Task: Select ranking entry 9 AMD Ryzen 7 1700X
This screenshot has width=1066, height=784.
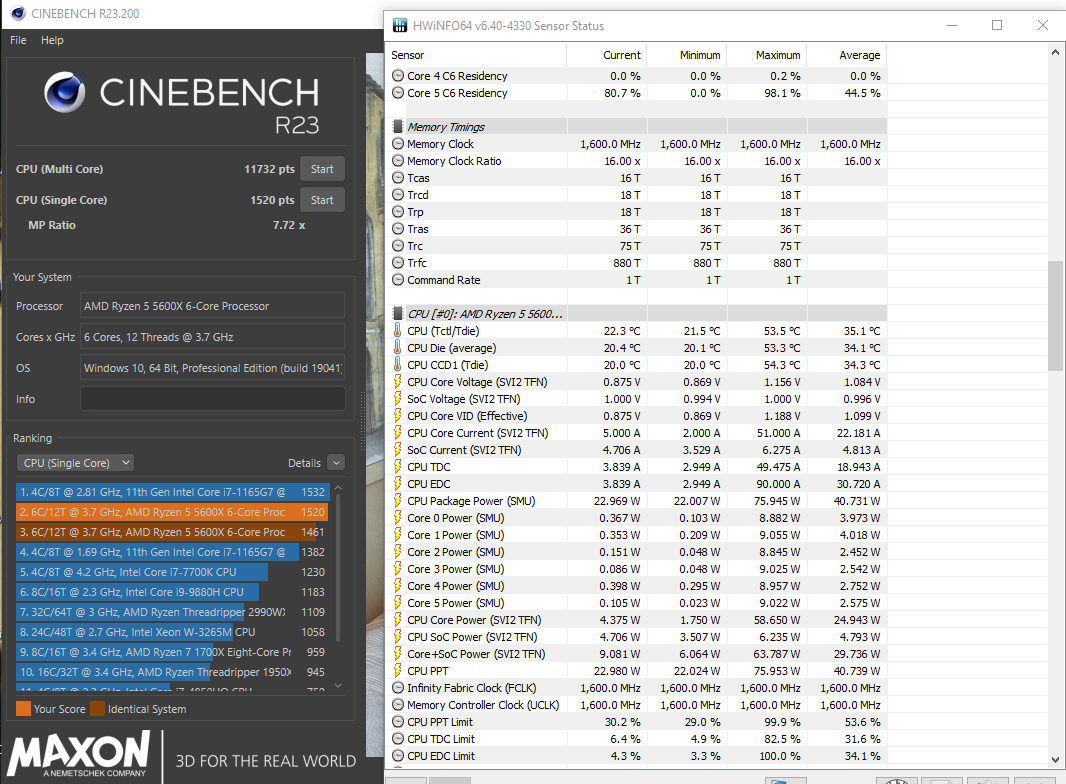Action: pyautogui.click(x=173, y=652)
